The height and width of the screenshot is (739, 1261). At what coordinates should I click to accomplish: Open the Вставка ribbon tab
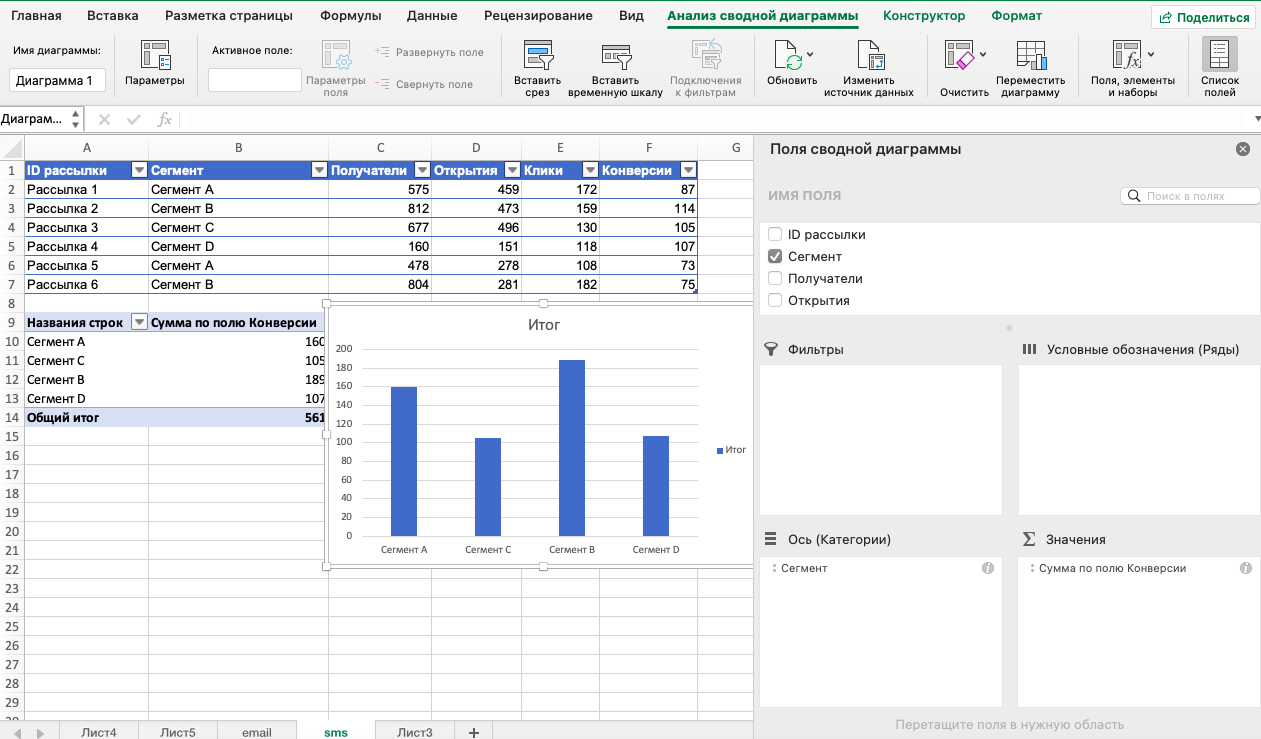click(x=113, y=16)
